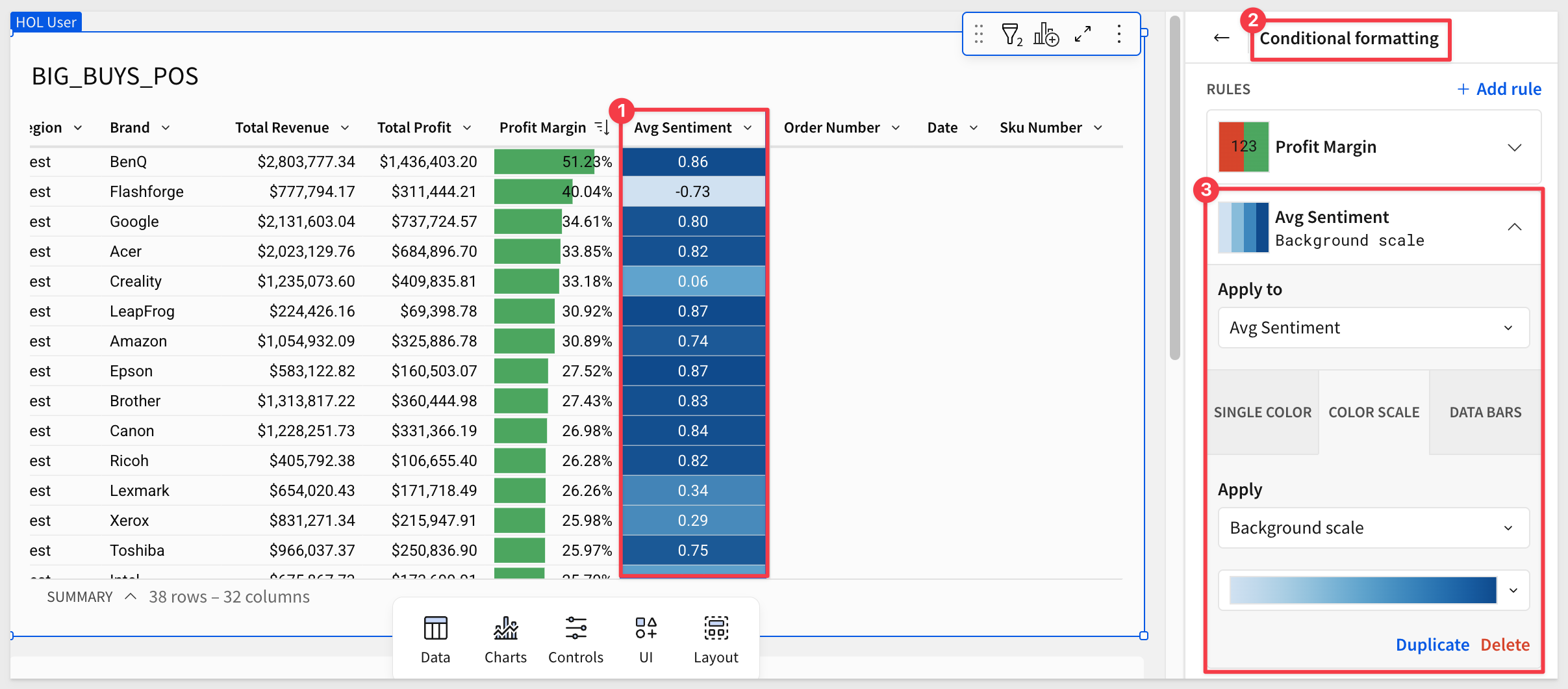Select the Flashforge brand cell
The image size is (1568, 689).
click(147, 192)
